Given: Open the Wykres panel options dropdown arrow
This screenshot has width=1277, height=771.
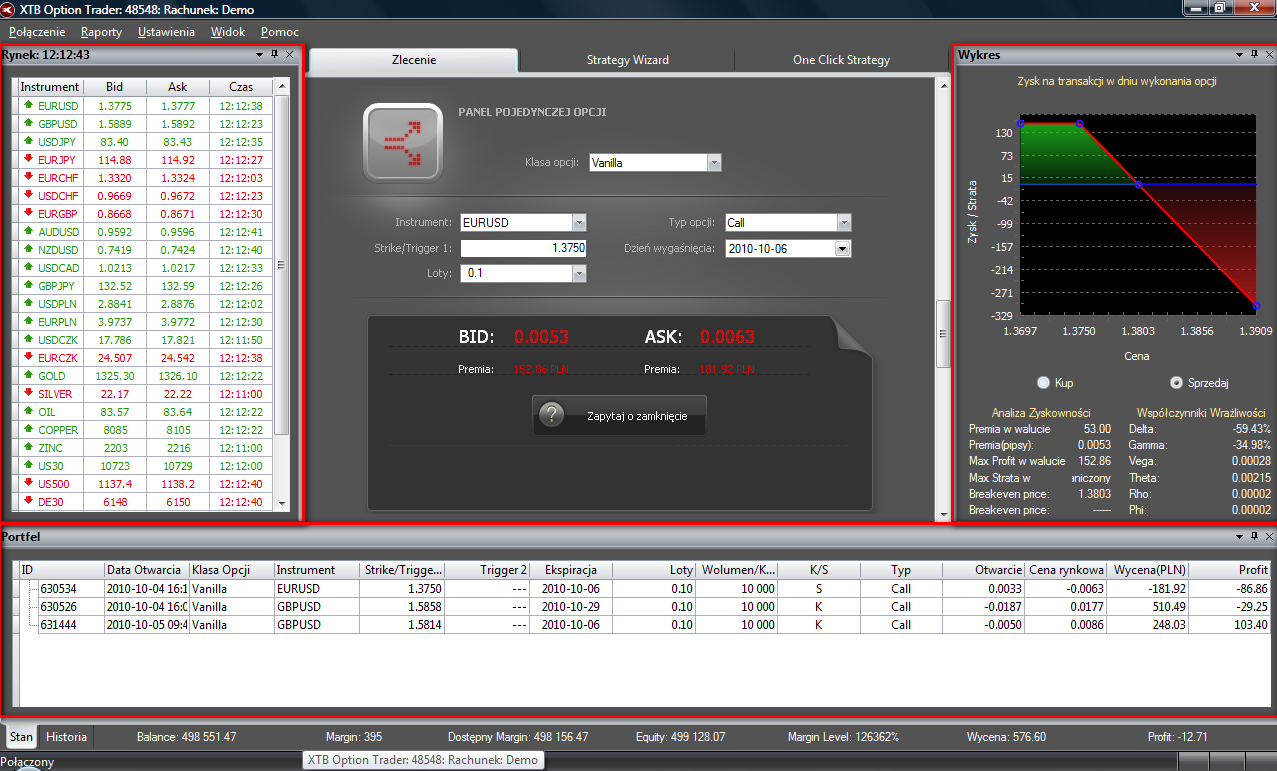Looking at the screenshot, I should pyautogui.click(x=1239, y=54).
